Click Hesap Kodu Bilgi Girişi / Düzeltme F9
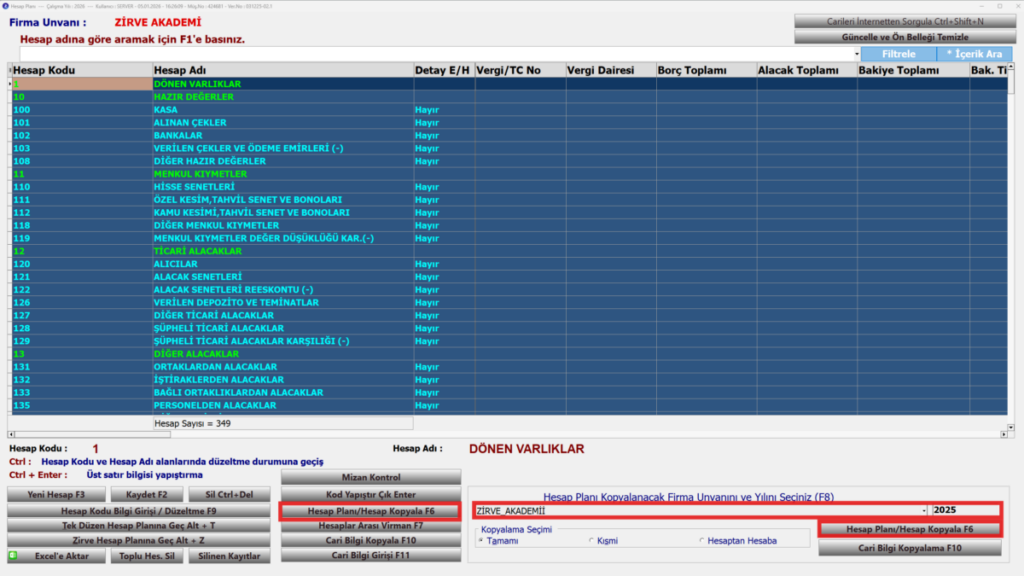 (x=138, y=511)
